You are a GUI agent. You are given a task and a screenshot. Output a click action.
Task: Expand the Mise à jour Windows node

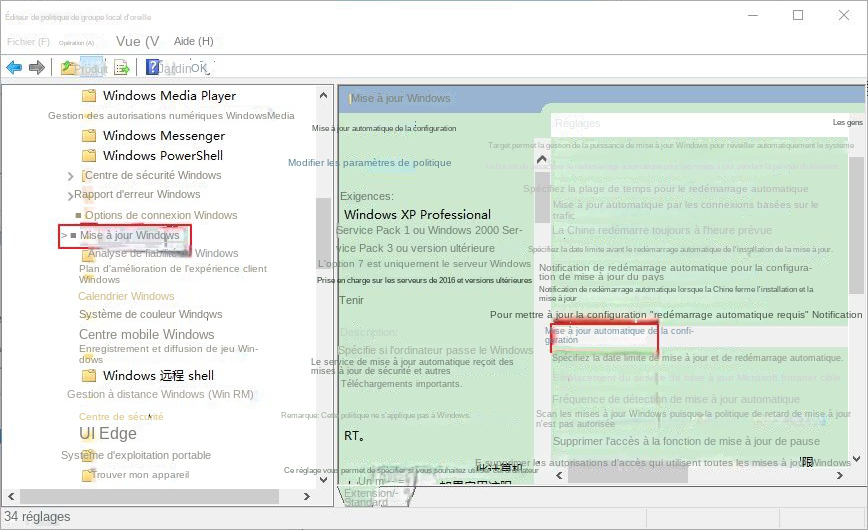click(x=64, y=235)
